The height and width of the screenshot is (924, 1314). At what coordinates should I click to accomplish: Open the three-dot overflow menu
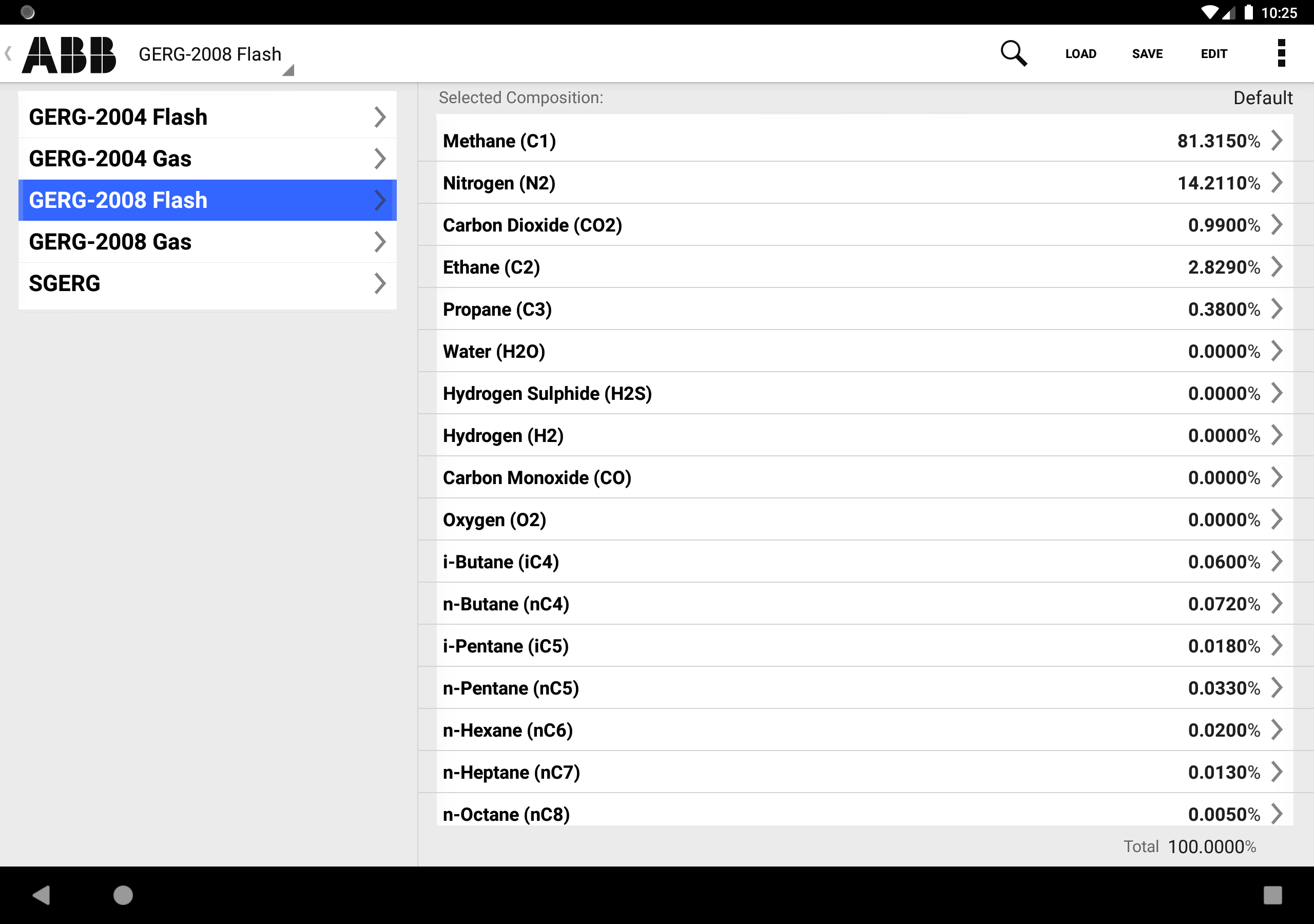coord(1281,53)
